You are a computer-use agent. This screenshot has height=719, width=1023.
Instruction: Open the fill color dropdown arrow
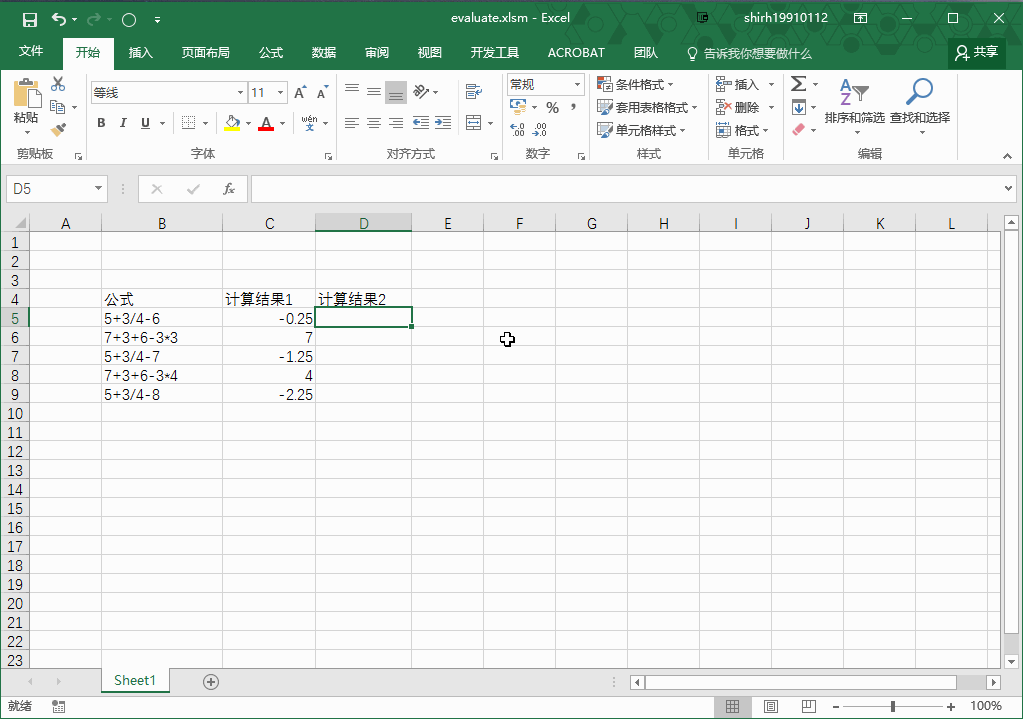pos(248,123)
